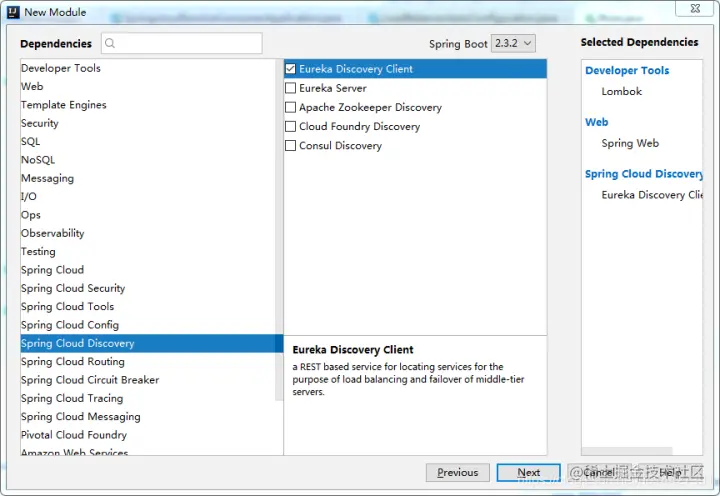
Task: Open the Spring Boot version dropdown
Action: 513,43
